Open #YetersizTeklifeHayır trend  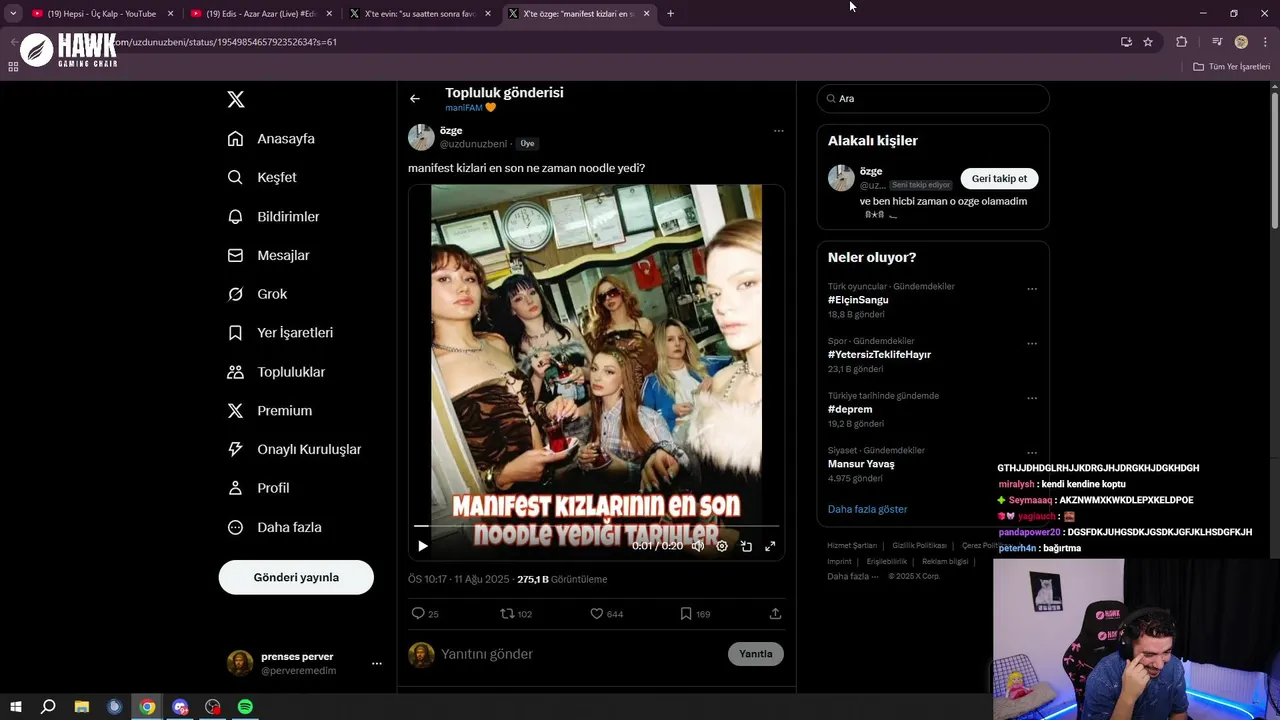click(x=879, y=355)
